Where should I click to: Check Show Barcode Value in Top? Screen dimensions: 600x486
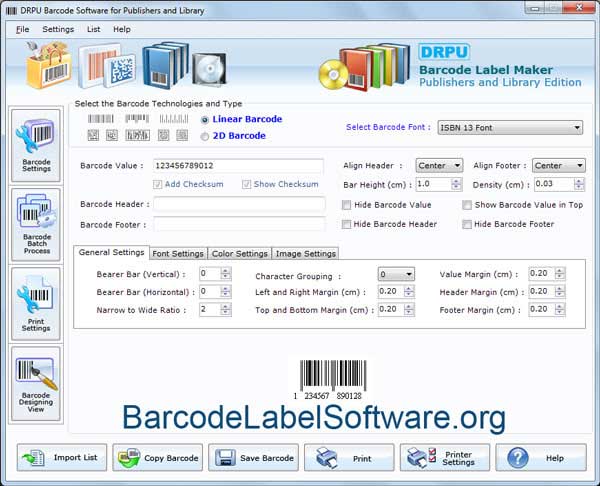click(467, 205)
